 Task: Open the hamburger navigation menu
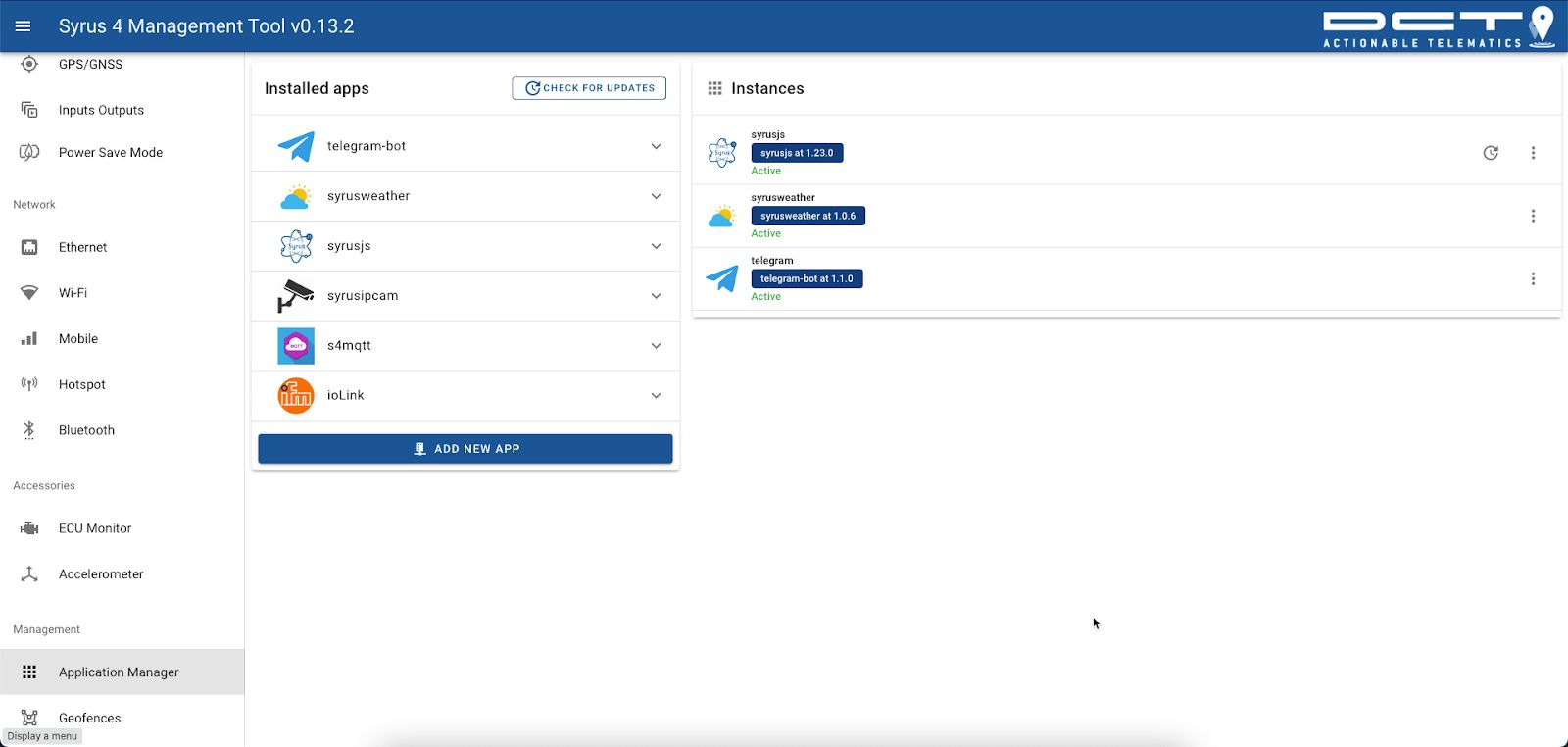(x=23, y=26)
